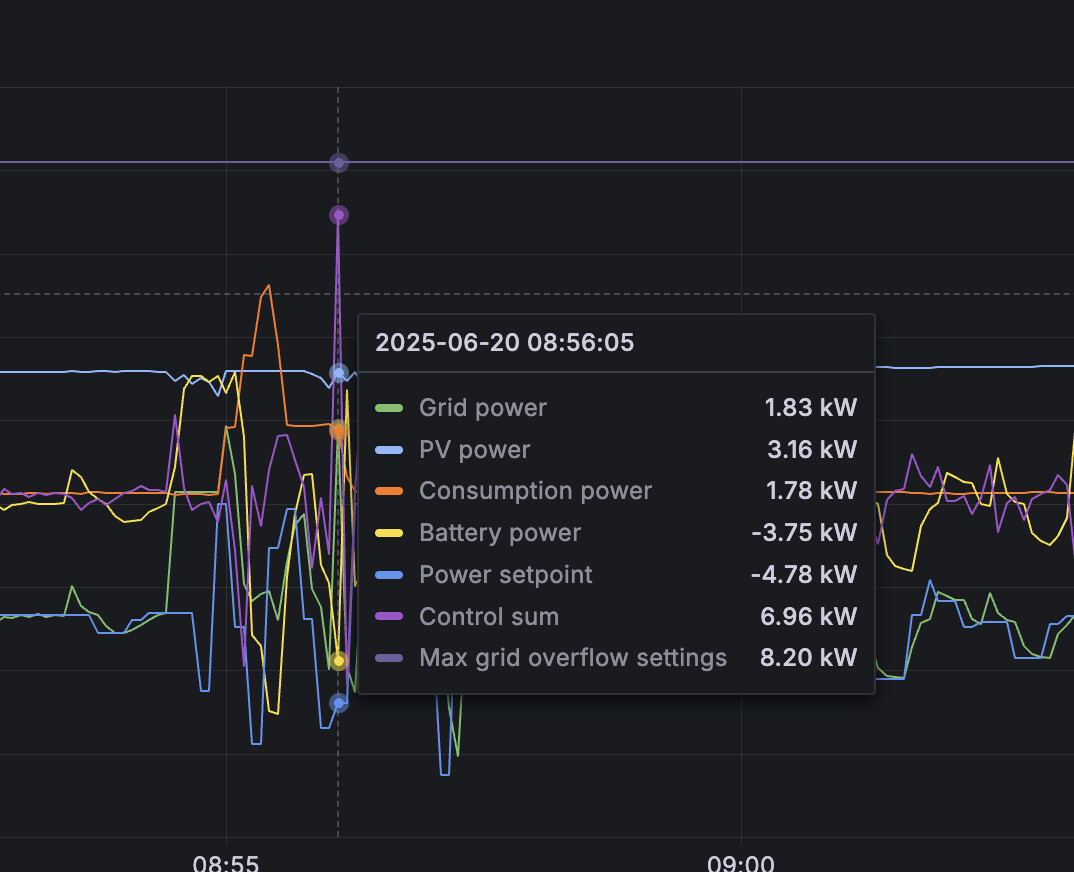
Task: Click the Power setpoint blue swatch
Action: [x=388, y=575]
